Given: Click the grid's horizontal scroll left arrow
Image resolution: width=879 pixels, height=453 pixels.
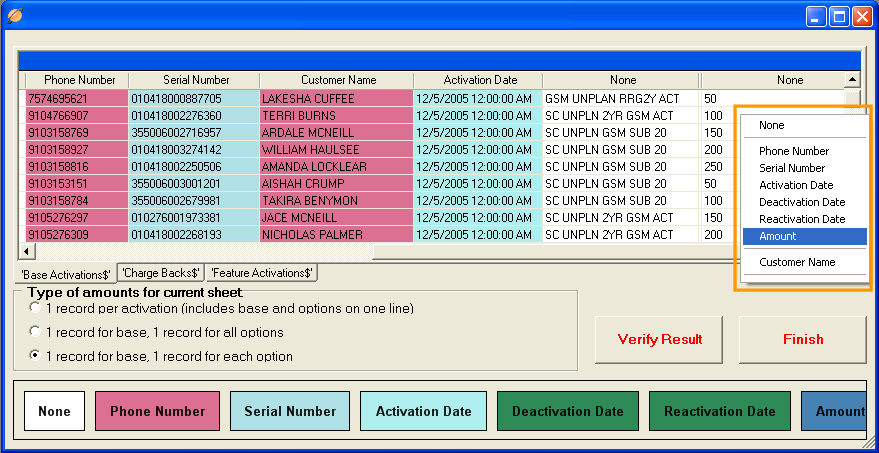Looking at the screenshot, I should pos(26,251).
